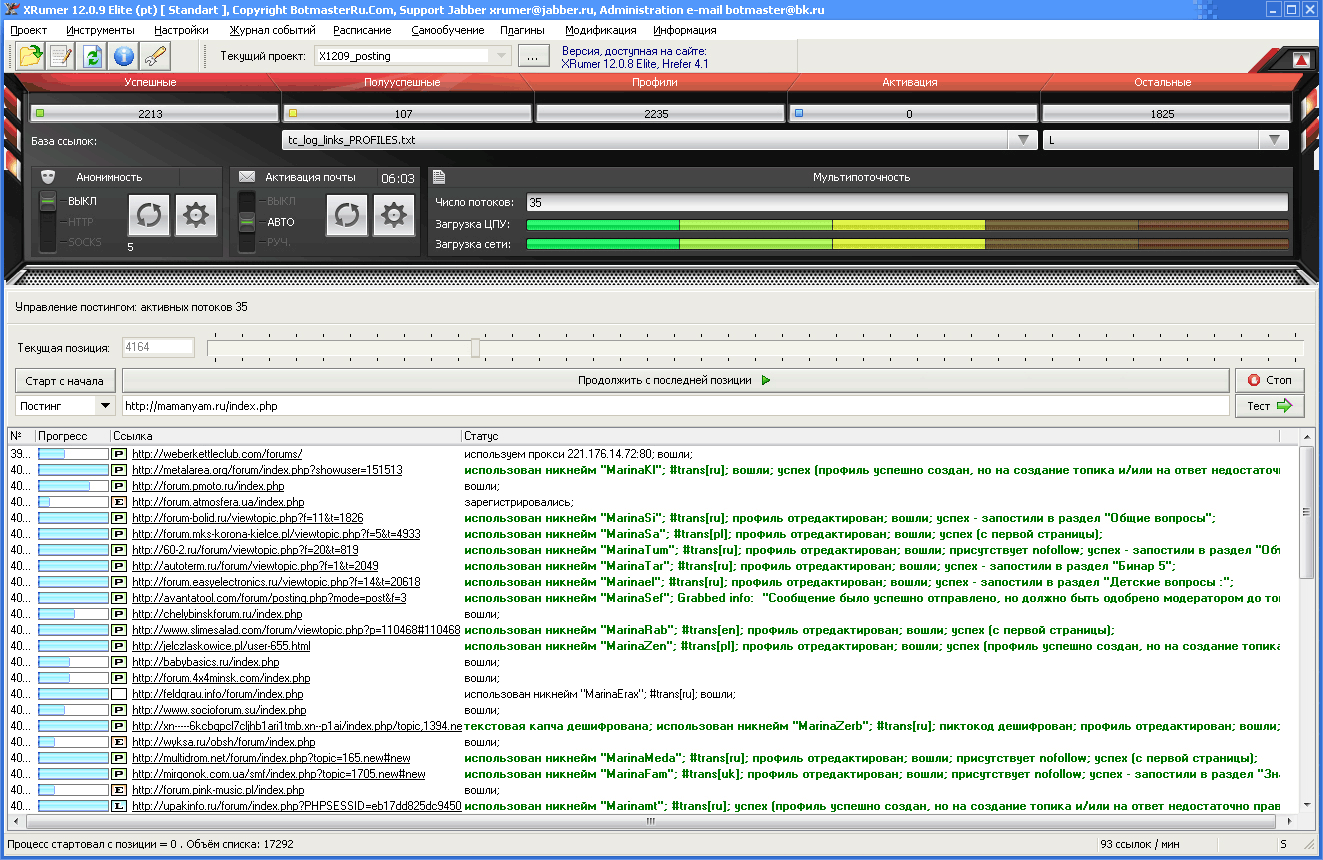Click the P icon beside chelybinskforum.ru link
The image size is (1323, 860).
[119, 614]
